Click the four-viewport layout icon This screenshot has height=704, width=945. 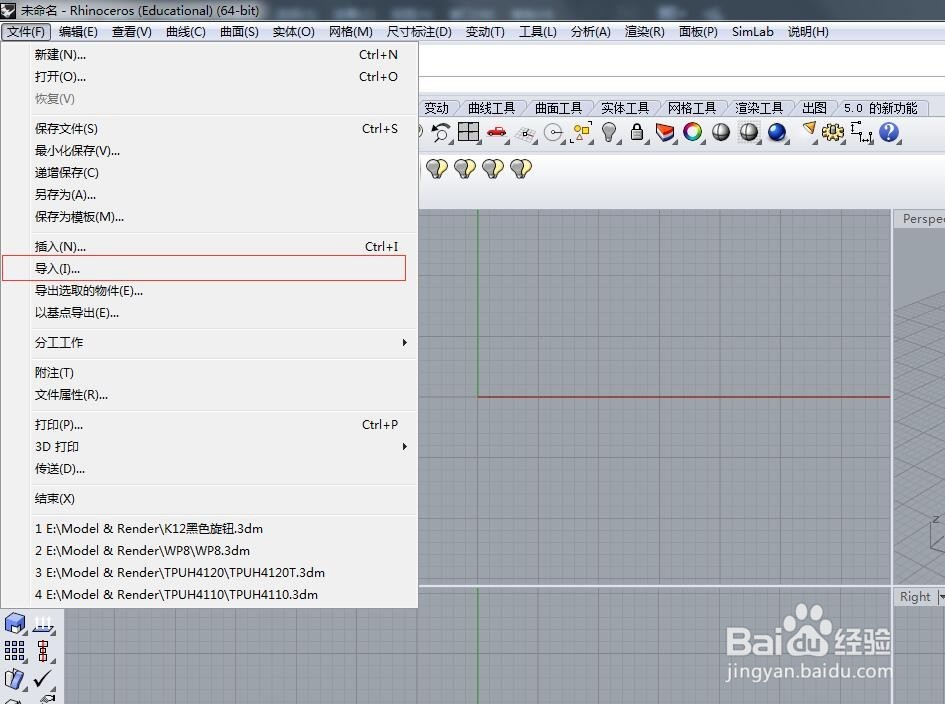click(x=468, y=132)
